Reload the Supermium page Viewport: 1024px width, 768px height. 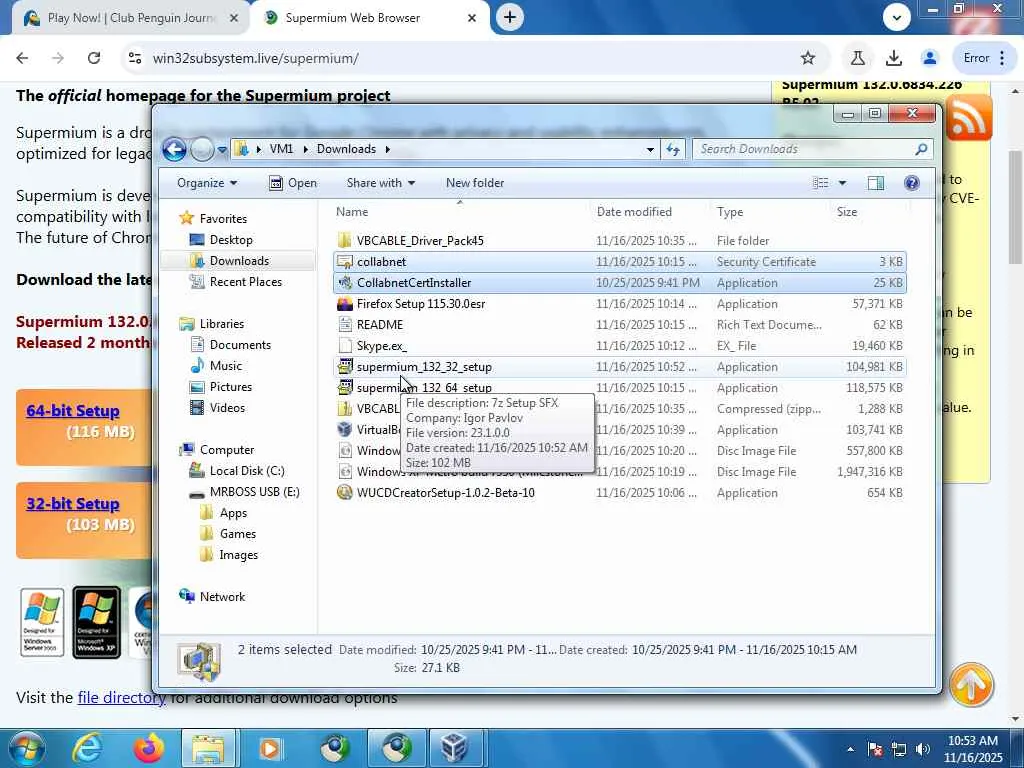click(94, 58)
